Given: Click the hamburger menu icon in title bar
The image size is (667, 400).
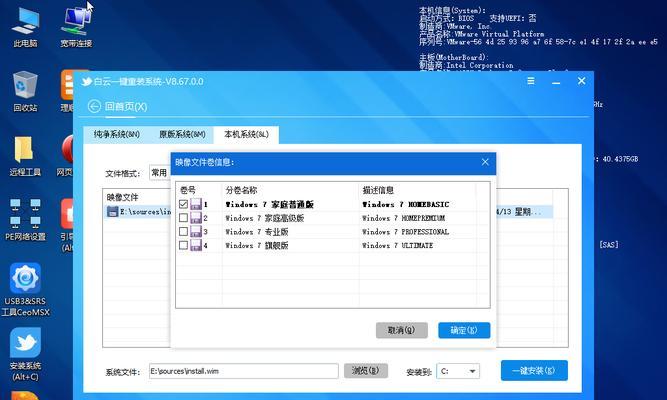Looking at the screenshot, I should tap(531, 81).
